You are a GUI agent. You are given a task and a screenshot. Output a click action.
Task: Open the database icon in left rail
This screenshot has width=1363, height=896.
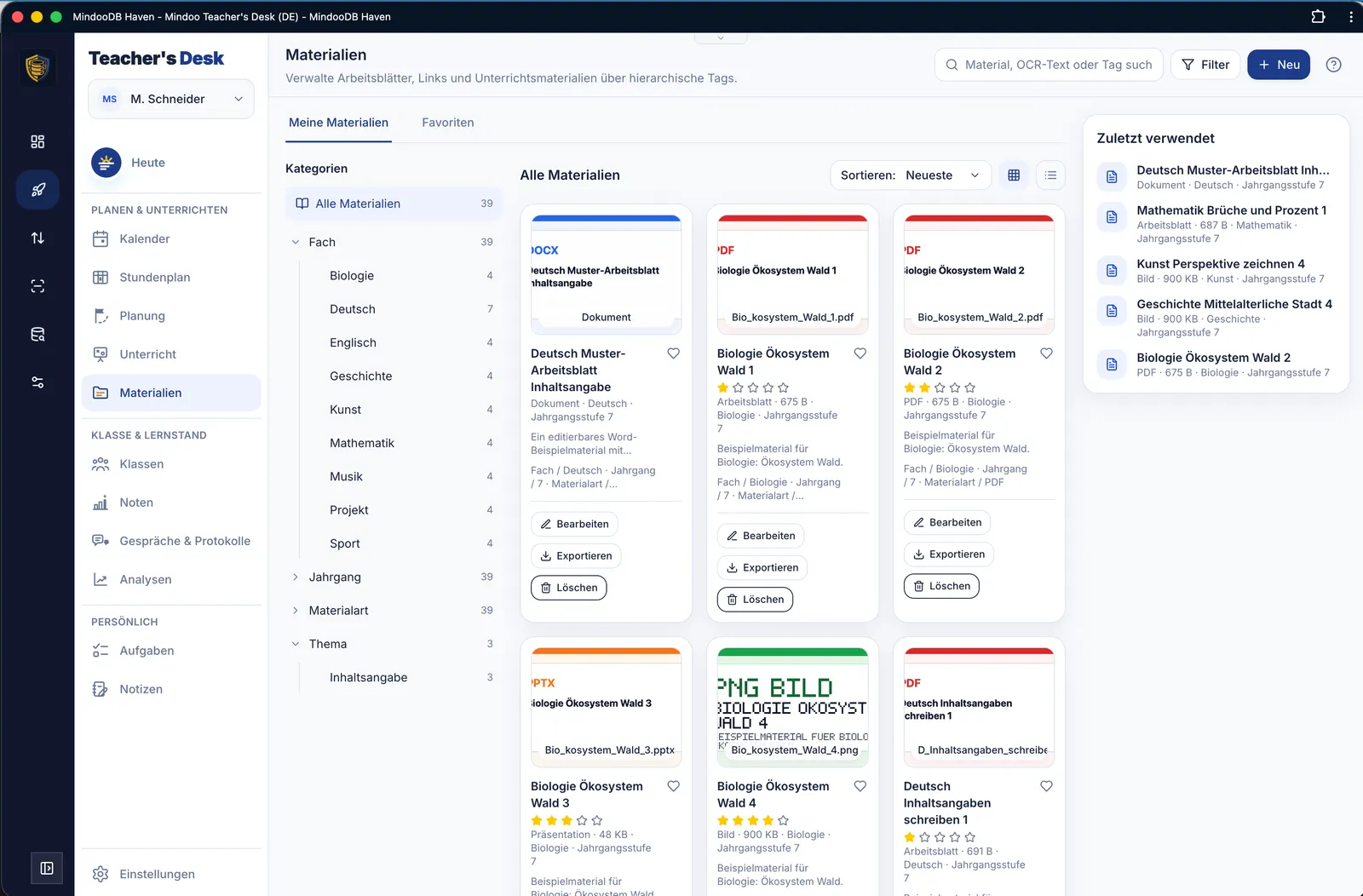coord(37,334)
